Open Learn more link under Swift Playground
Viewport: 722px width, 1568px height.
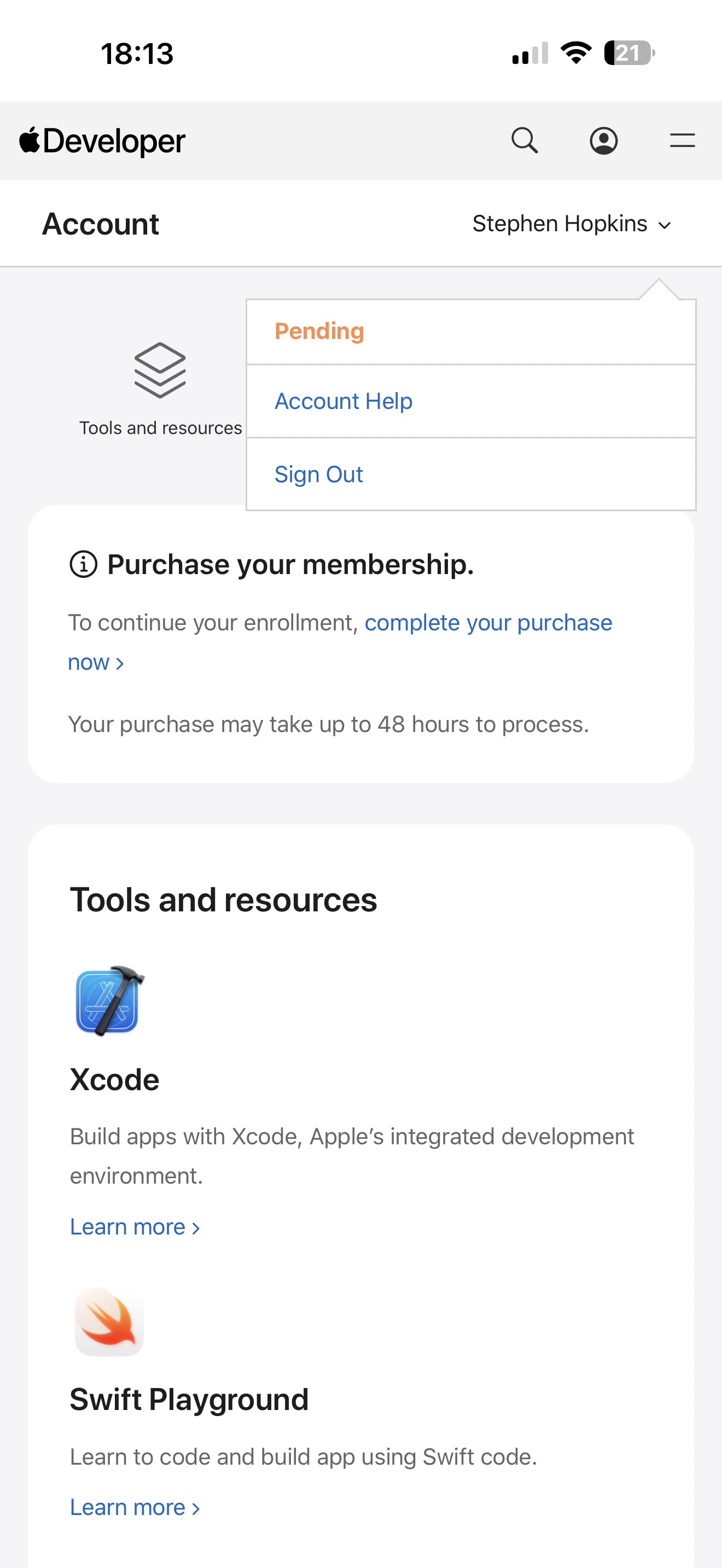point(135,1507)
